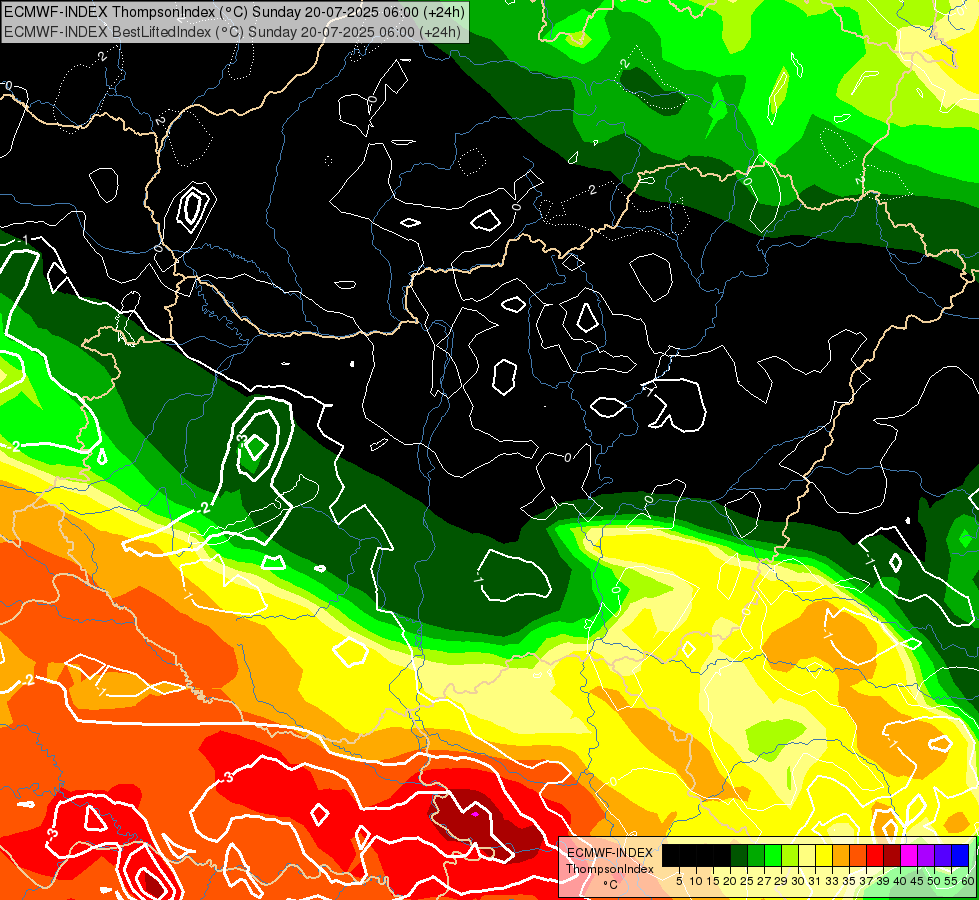This screenshot has width=979, height=900.
Task: Click the legend tick value 15
Action: pos(714,881)
